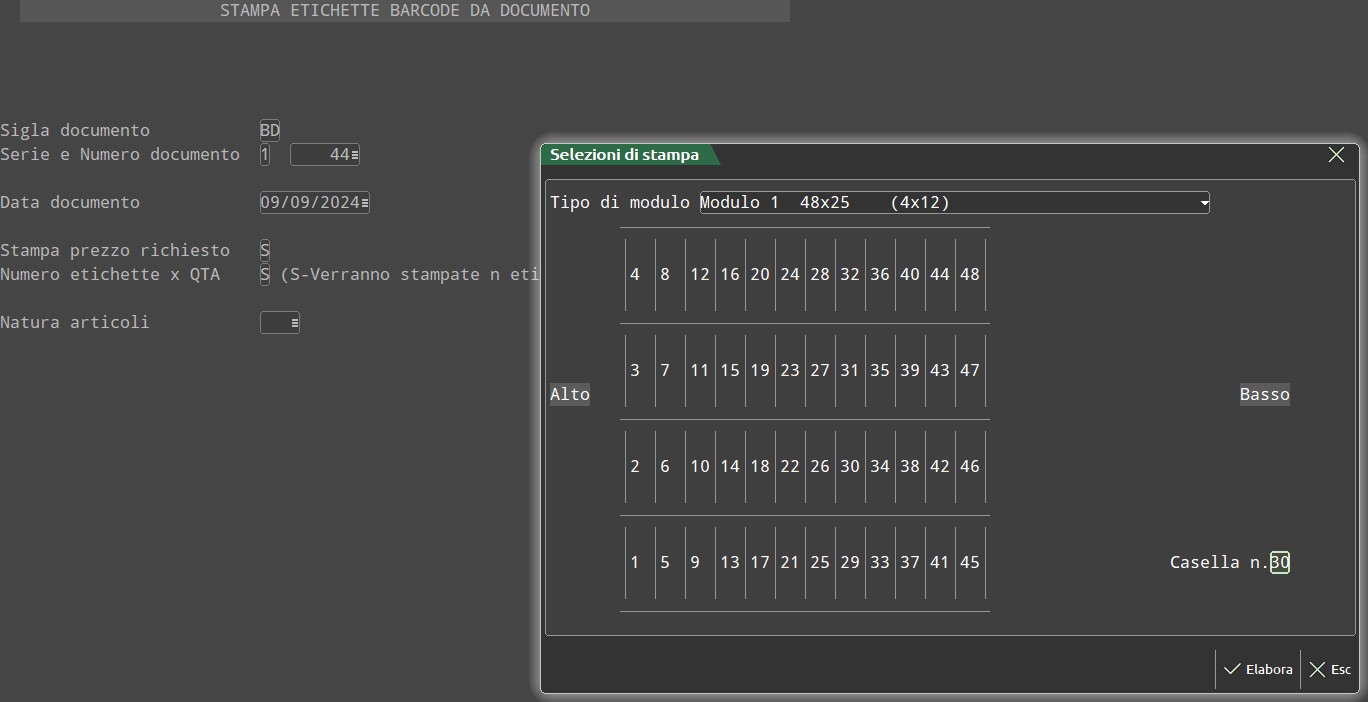Pick label cell number 23
The height and width of the screenshot is (702, 1368).
pyautogui.click(x=790, y=371)
